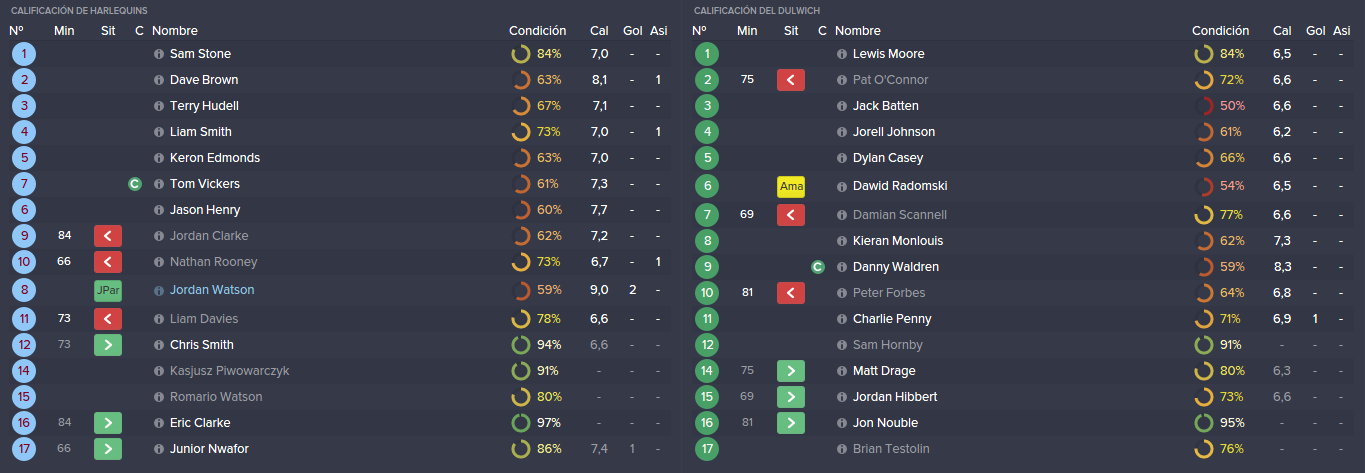
Task: Sort Harlequins table by Min column header
Action: point(64,31)
